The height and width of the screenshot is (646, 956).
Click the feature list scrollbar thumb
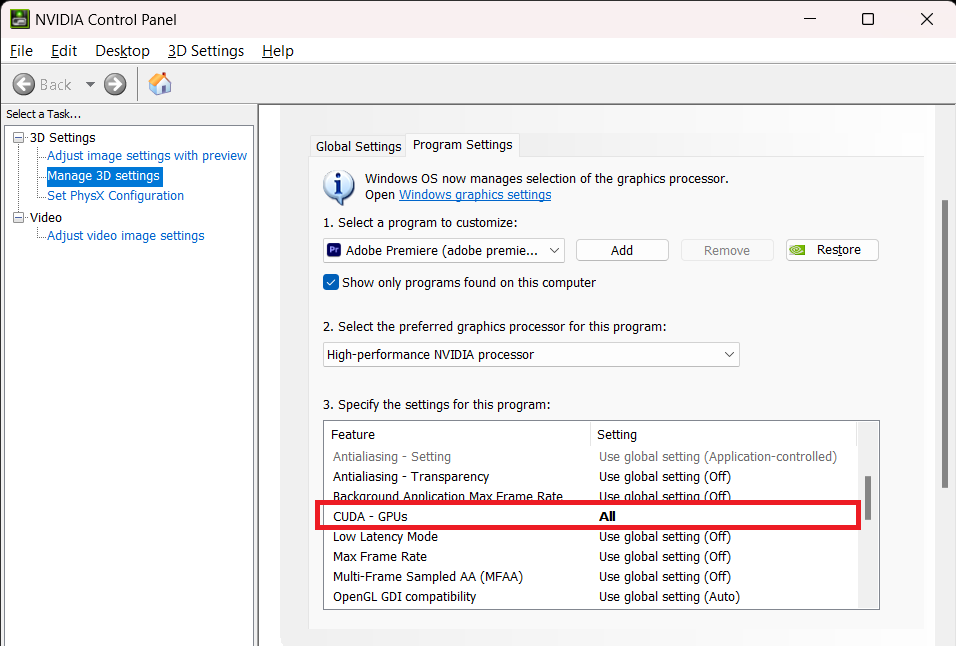click(868, 498)
